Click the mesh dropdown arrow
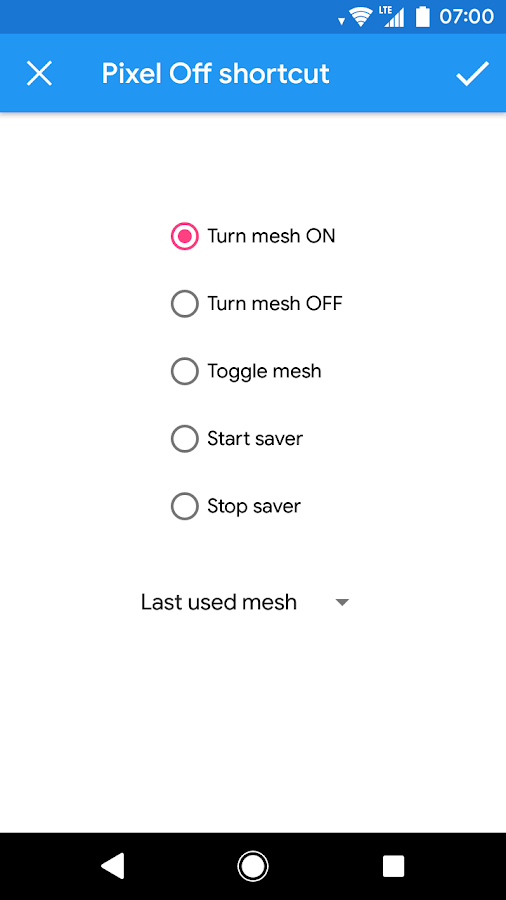Viewport: 506px width, 900px height. (342, 603)
